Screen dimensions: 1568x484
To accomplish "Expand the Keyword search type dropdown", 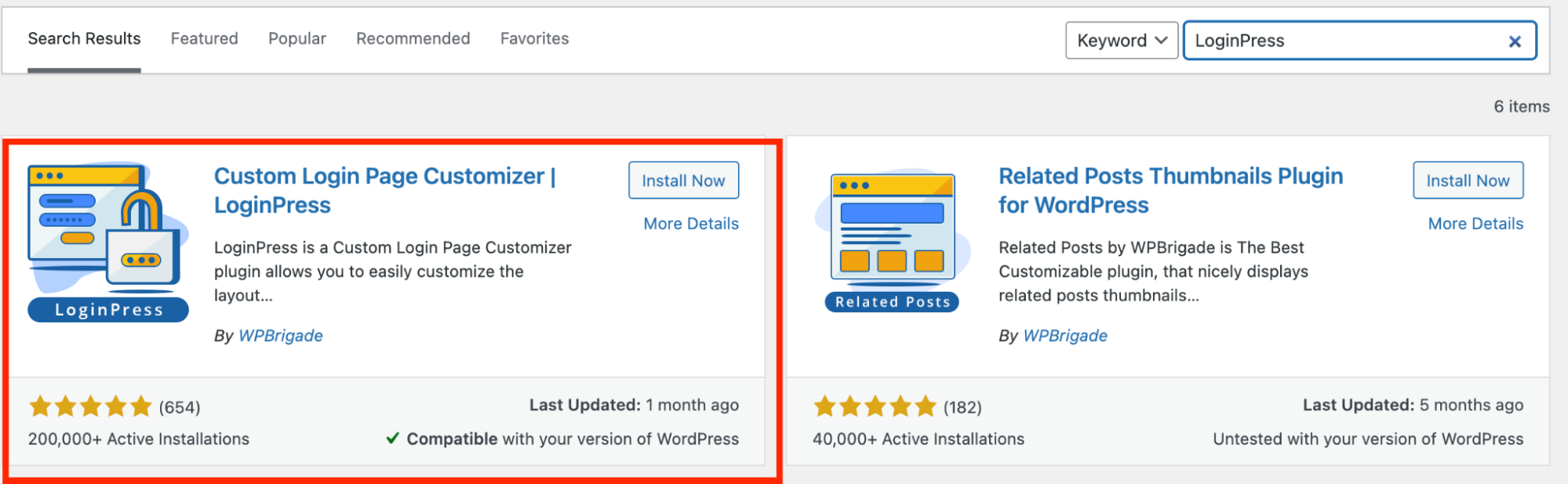I will tap(1122, 40).
